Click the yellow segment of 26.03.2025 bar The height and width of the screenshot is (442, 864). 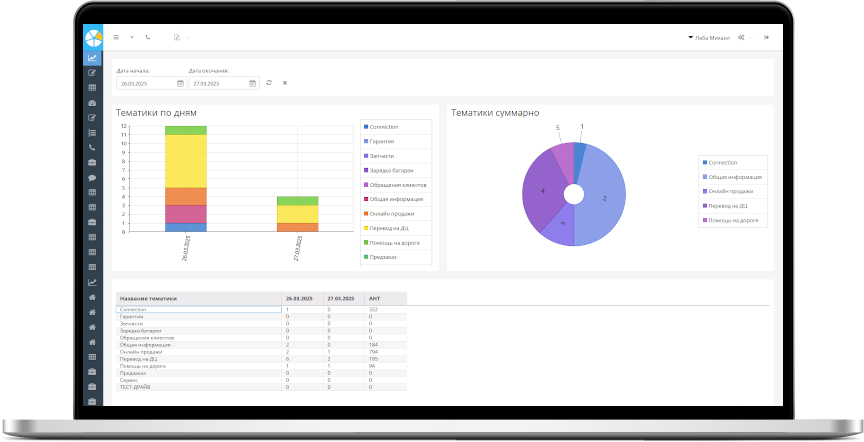coord(185,160)
